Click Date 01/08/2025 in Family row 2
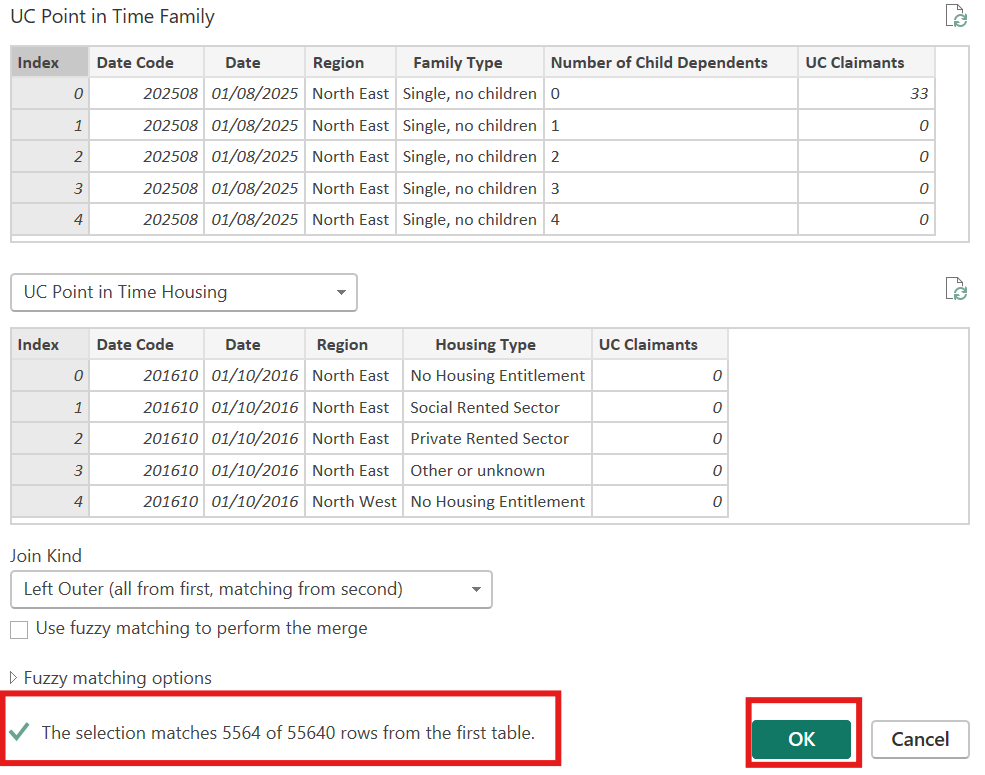 click(254, 156)
